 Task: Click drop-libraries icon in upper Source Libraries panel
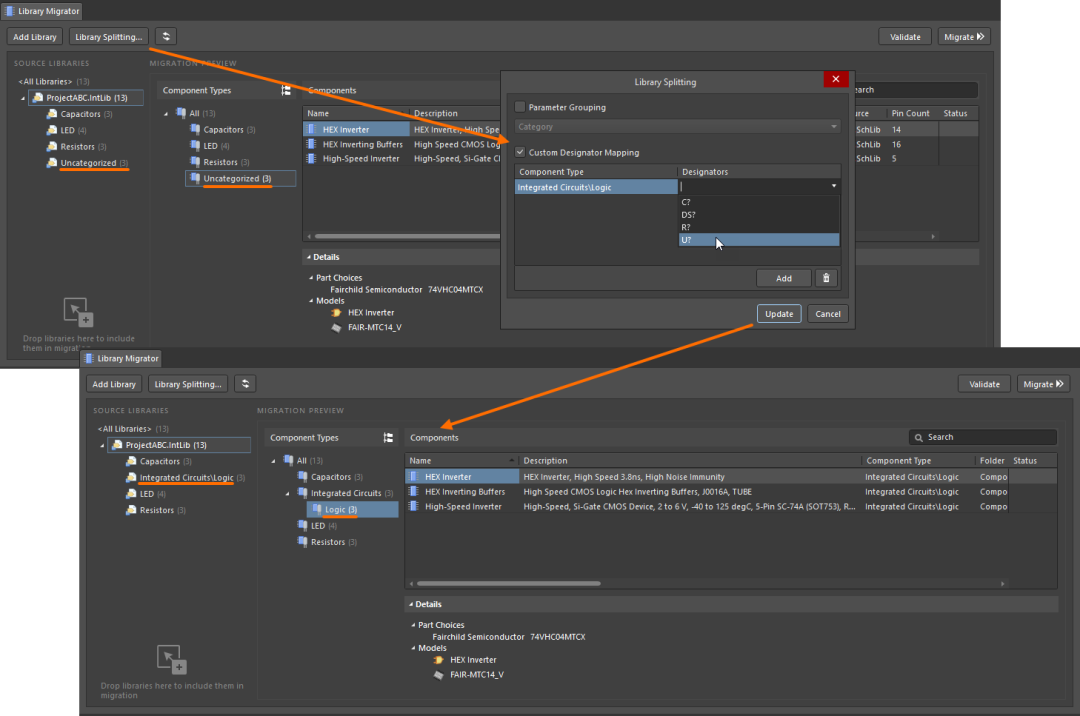pos(79,312)
